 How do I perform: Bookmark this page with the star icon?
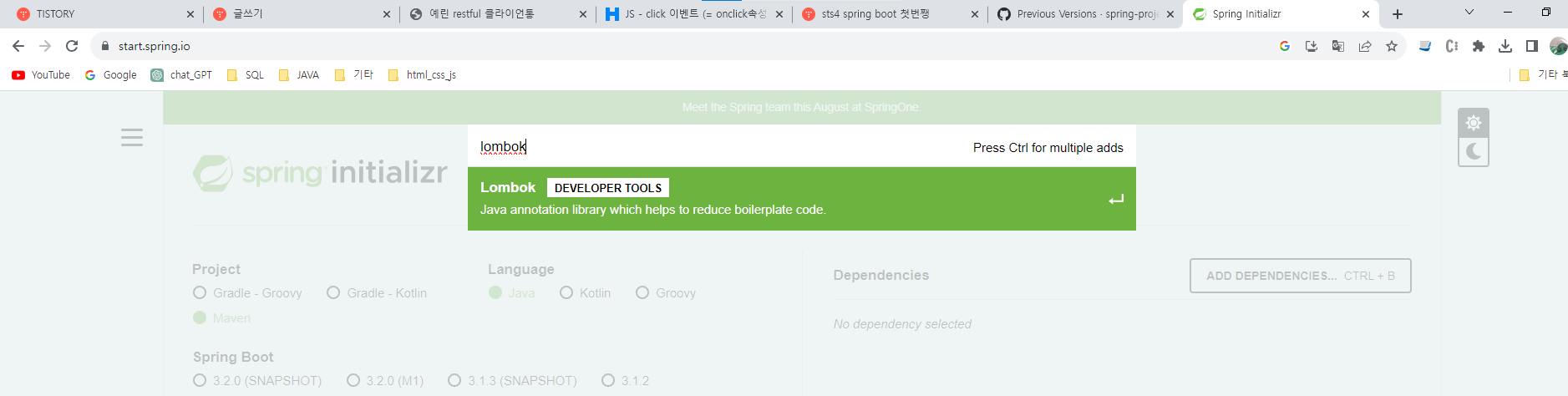pyautogui.click(x=1392, y=46)
